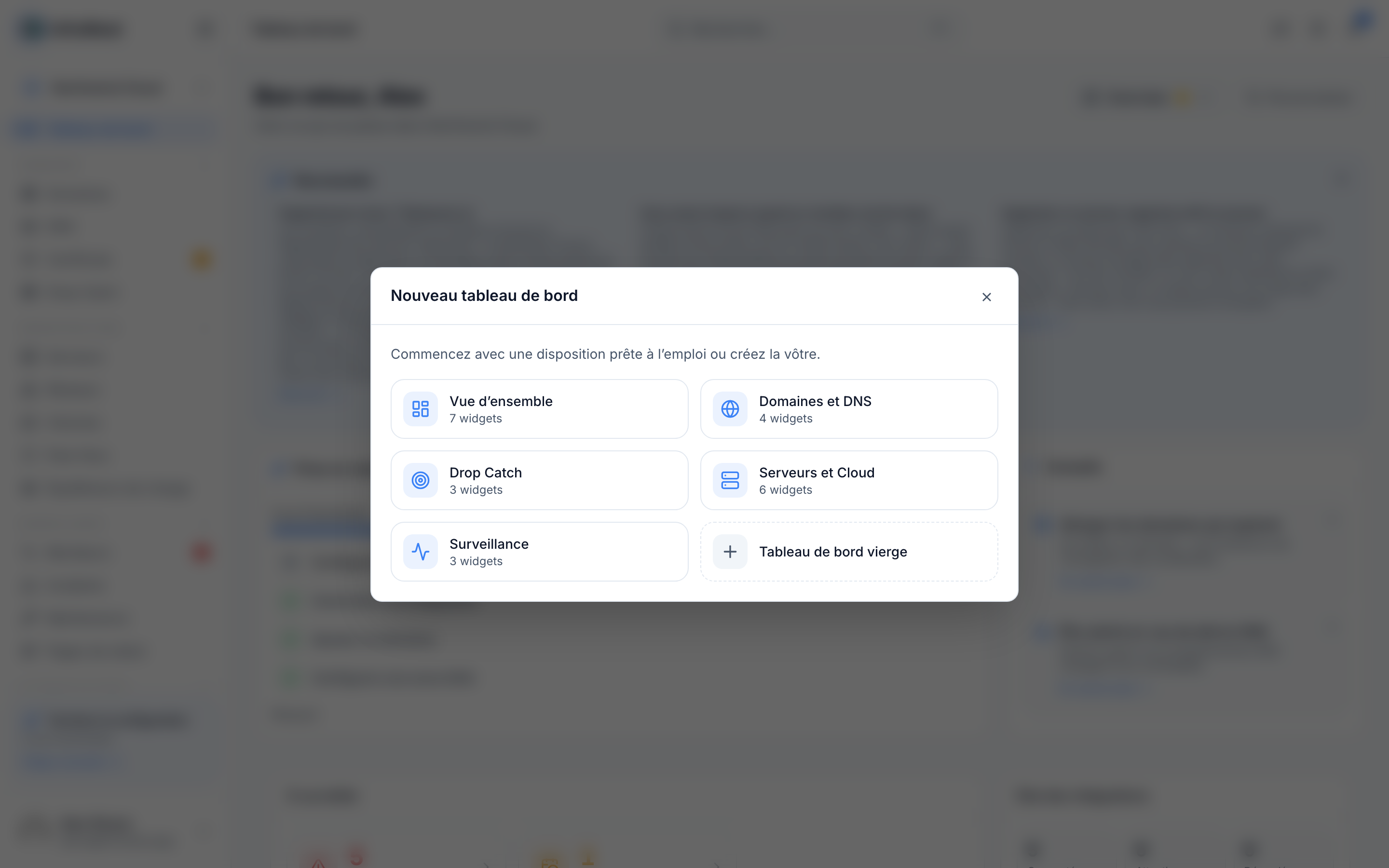The image size is (1389, 868).
Task: Create a Tableau de bord vierge
Action: point(849,551)
